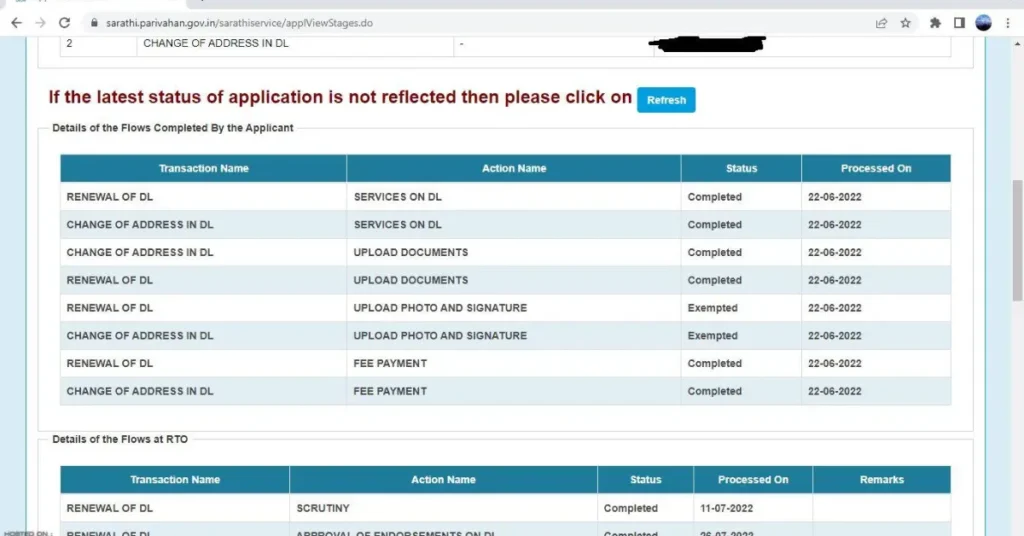
Task: Select UPLOAD DOCUMENTS in Renewal of DL row
Action: click(411, 280)
